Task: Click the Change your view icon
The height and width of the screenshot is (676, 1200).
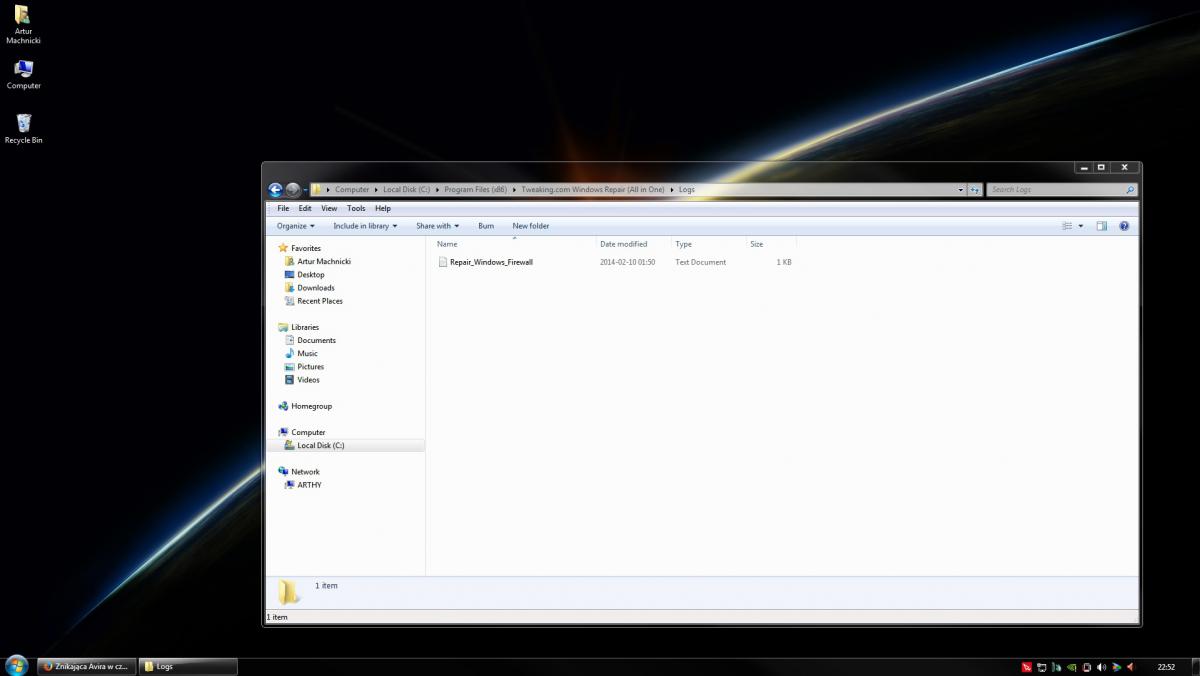Action: (x=1067, y=226)
